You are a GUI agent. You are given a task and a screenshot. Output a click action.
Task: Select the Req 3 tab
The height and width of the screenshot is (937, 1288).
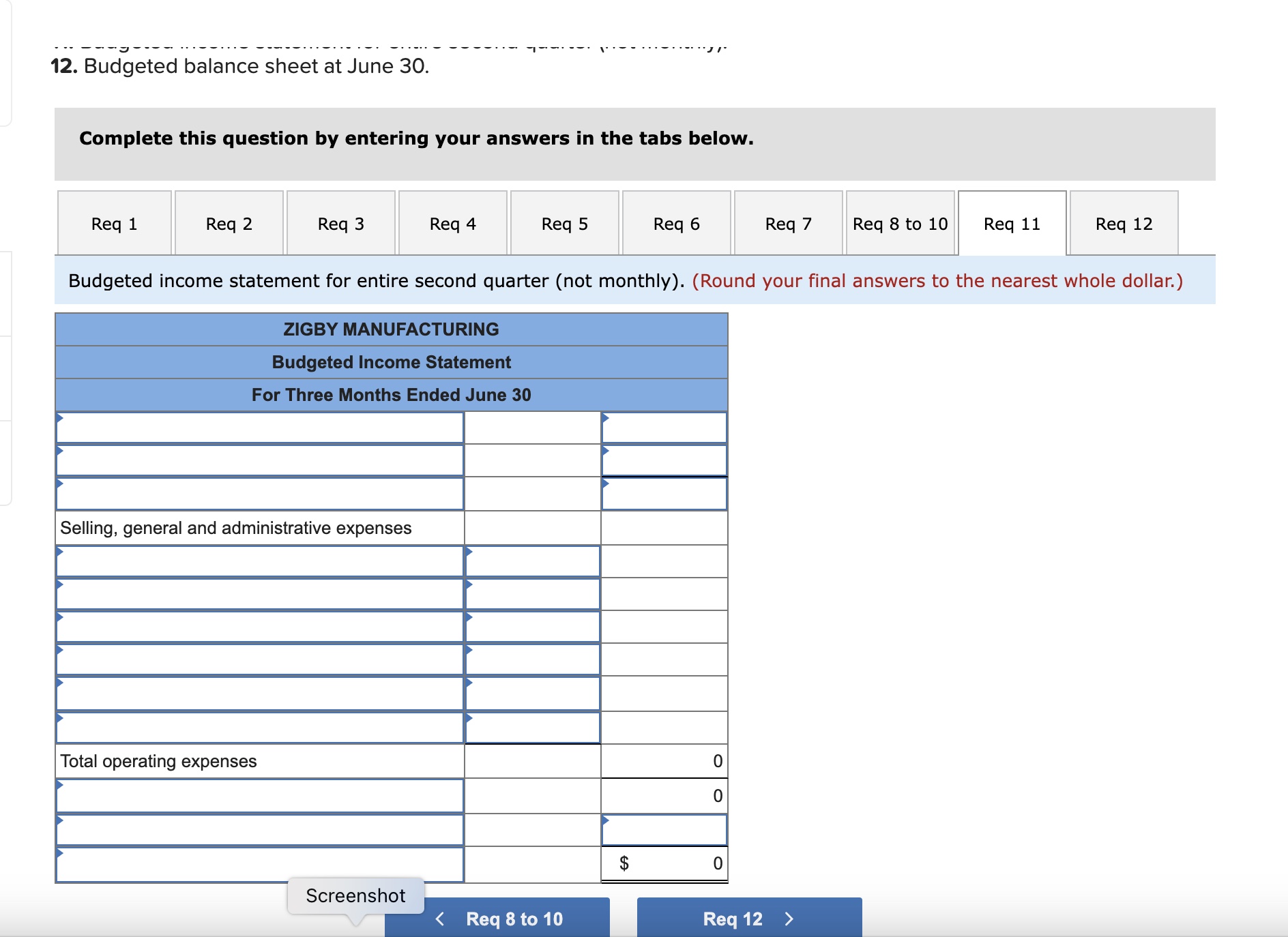click(x=341, y=224)
